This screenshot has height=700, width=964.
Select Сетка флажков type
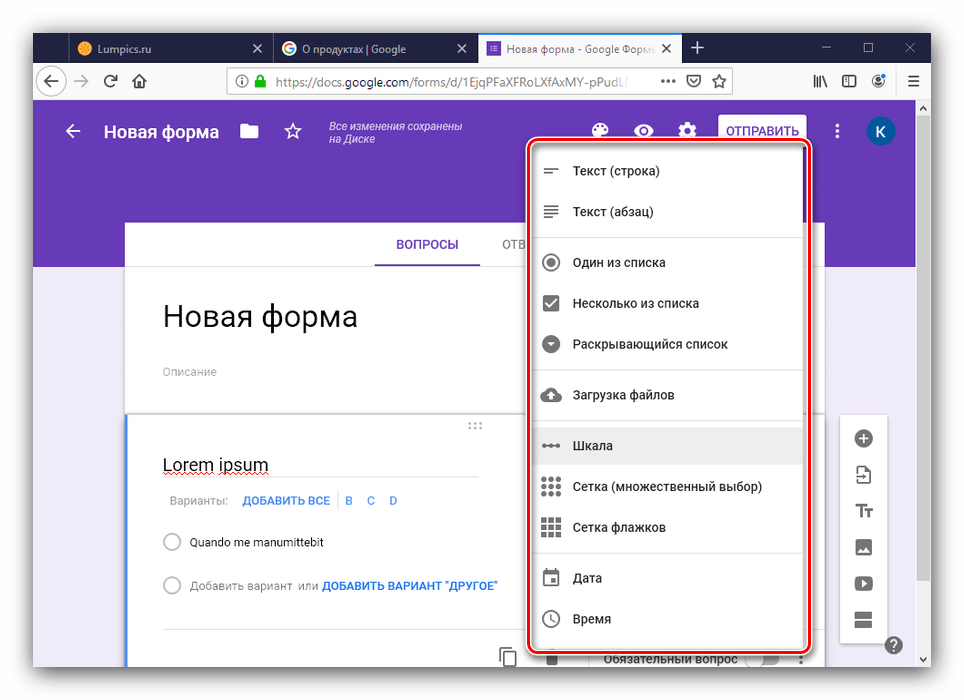coord(668,527)
